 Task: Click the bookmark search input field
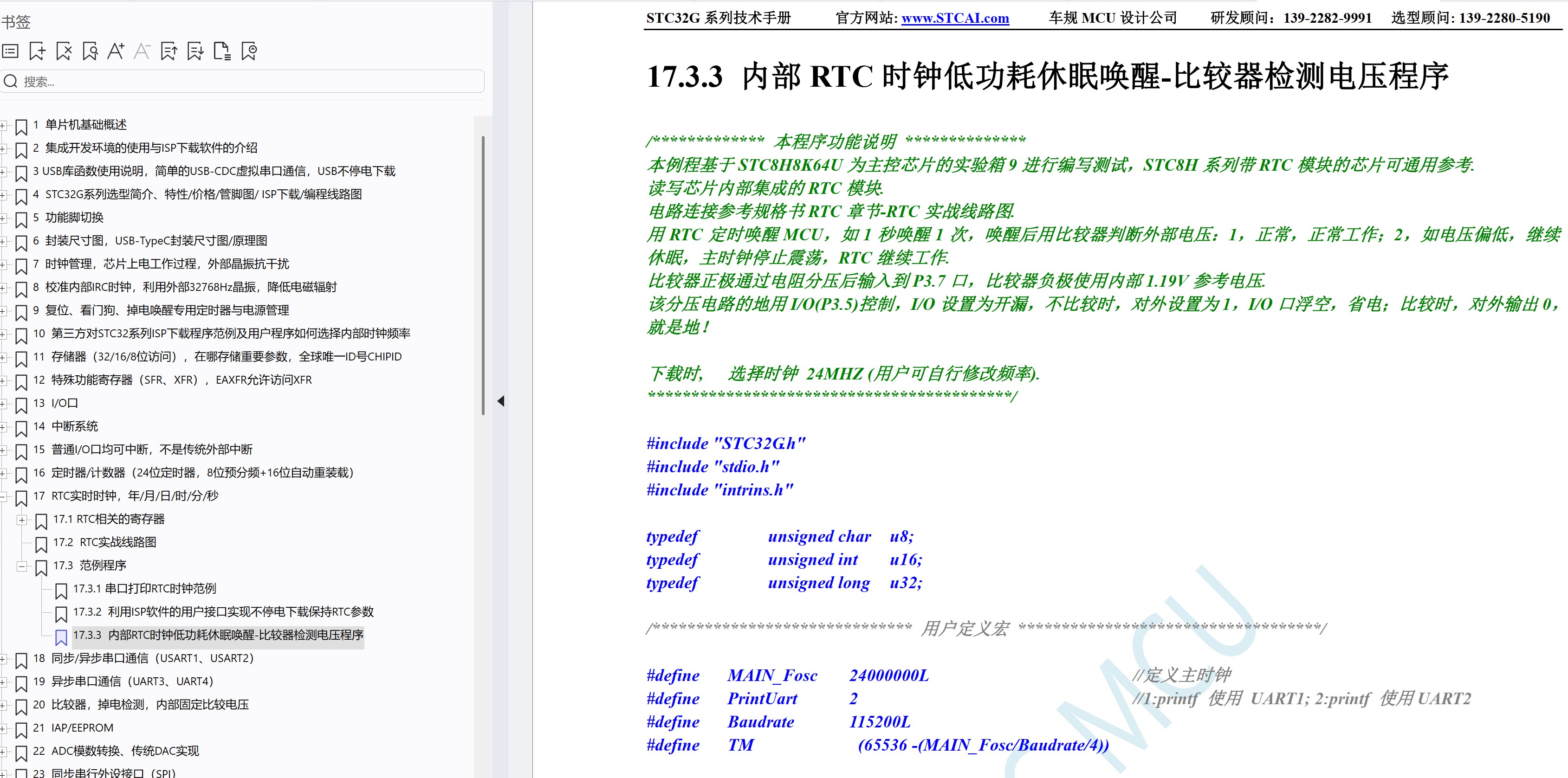click(x=242, y=82)
